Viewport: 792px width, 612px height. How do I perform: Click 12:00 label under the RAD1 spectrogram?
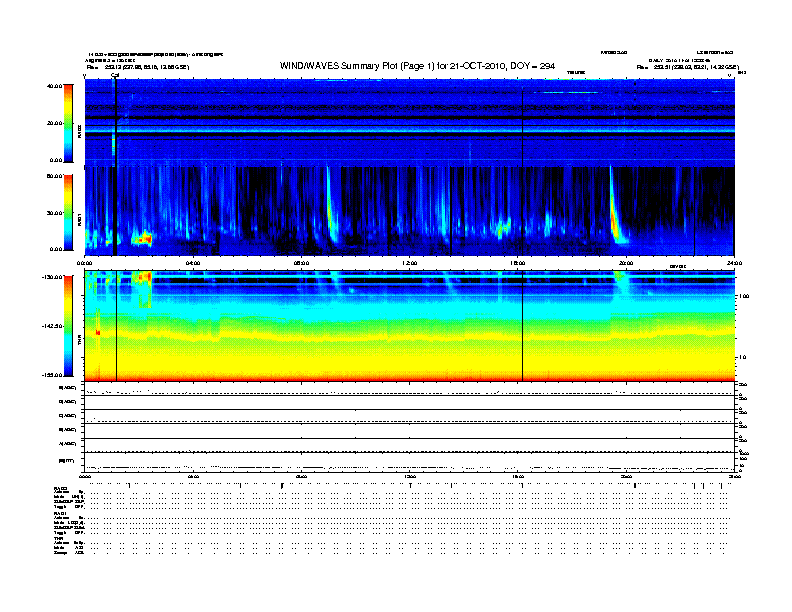410,263
